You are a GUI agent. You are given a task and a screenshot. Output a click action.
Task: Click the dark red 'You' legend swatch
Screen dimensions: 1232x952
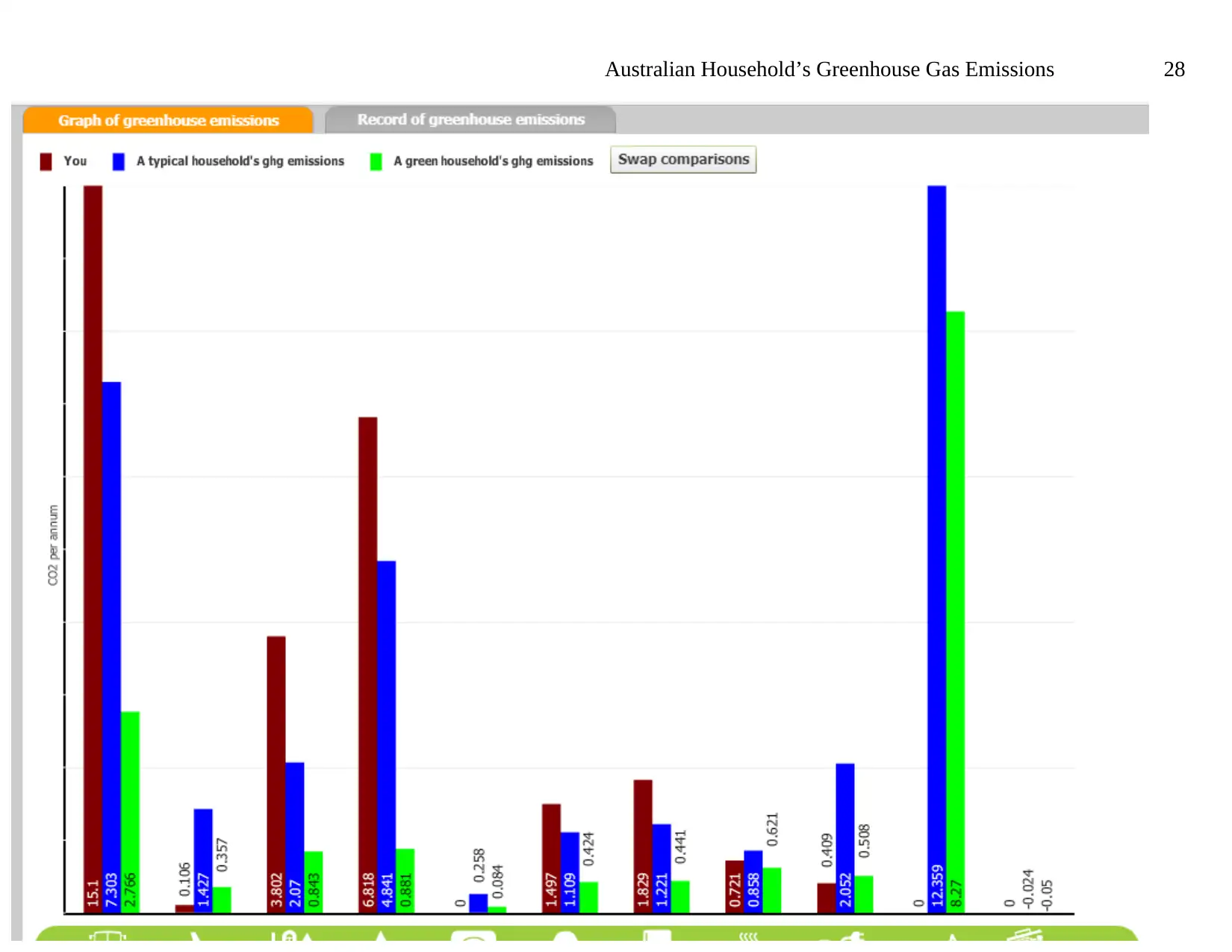(x=46, y=161)
